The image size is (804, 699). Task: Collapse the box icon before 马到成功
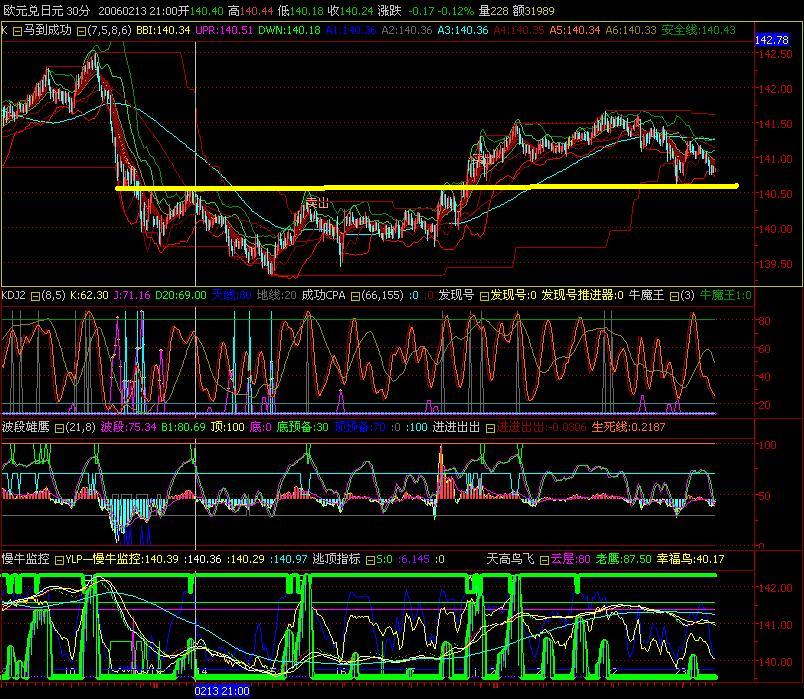tap(17, 31)
